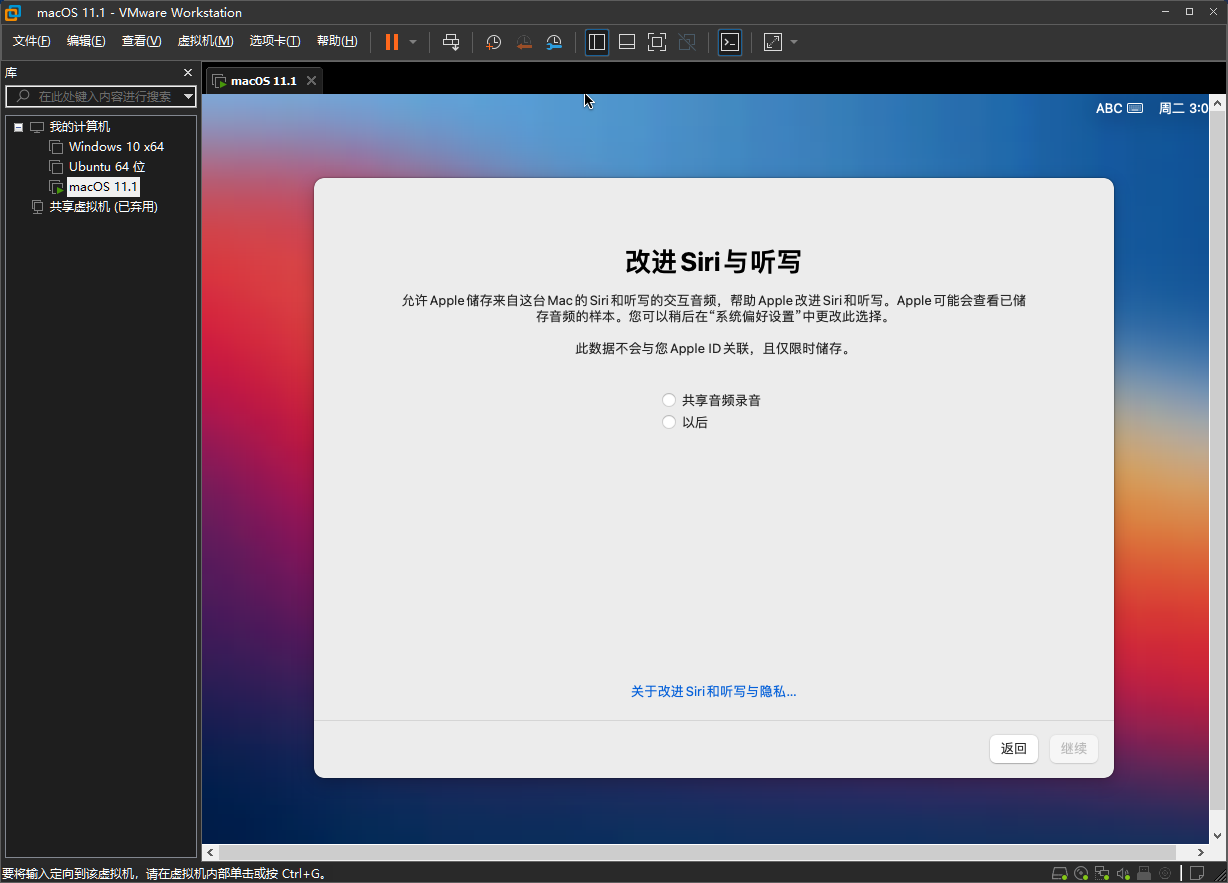The height and width of the screenshot is (883, 1228).
Task: Click the stretch guest display icon
Action: (773, 42)
